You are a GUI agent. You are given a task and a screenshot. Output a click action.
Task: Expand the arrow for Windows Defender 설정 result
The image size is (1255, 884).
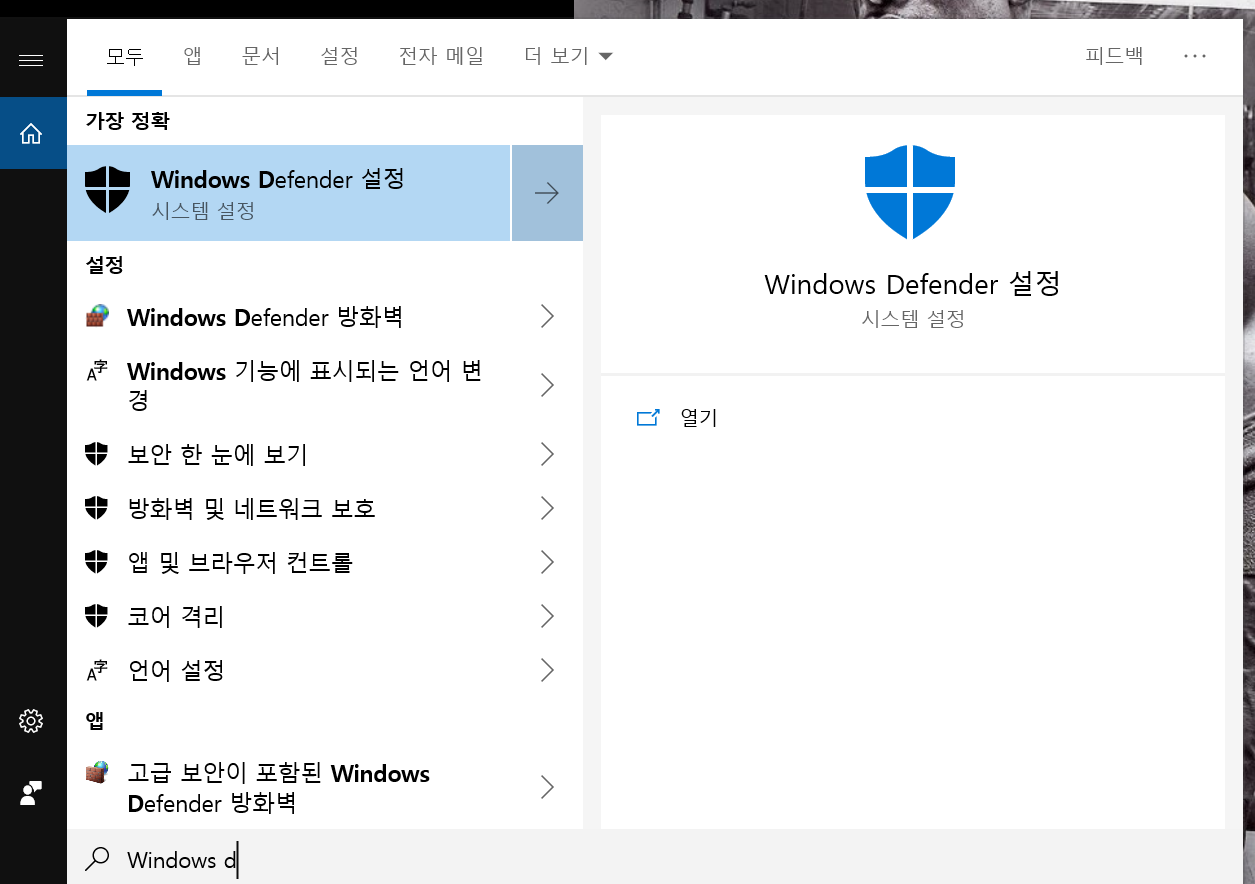(x=547, y=193)
